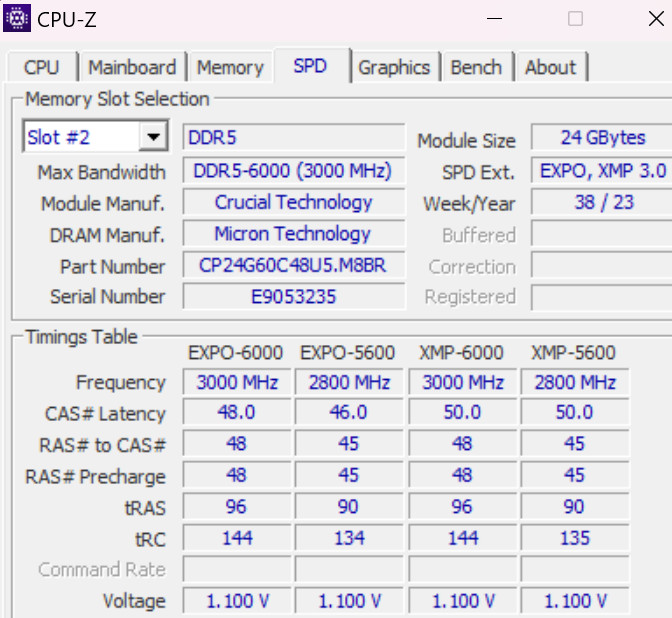Expand the Slot #2 dropdown arrow
This screenshot has width=672, height=618.
click(x=153, y=137)
